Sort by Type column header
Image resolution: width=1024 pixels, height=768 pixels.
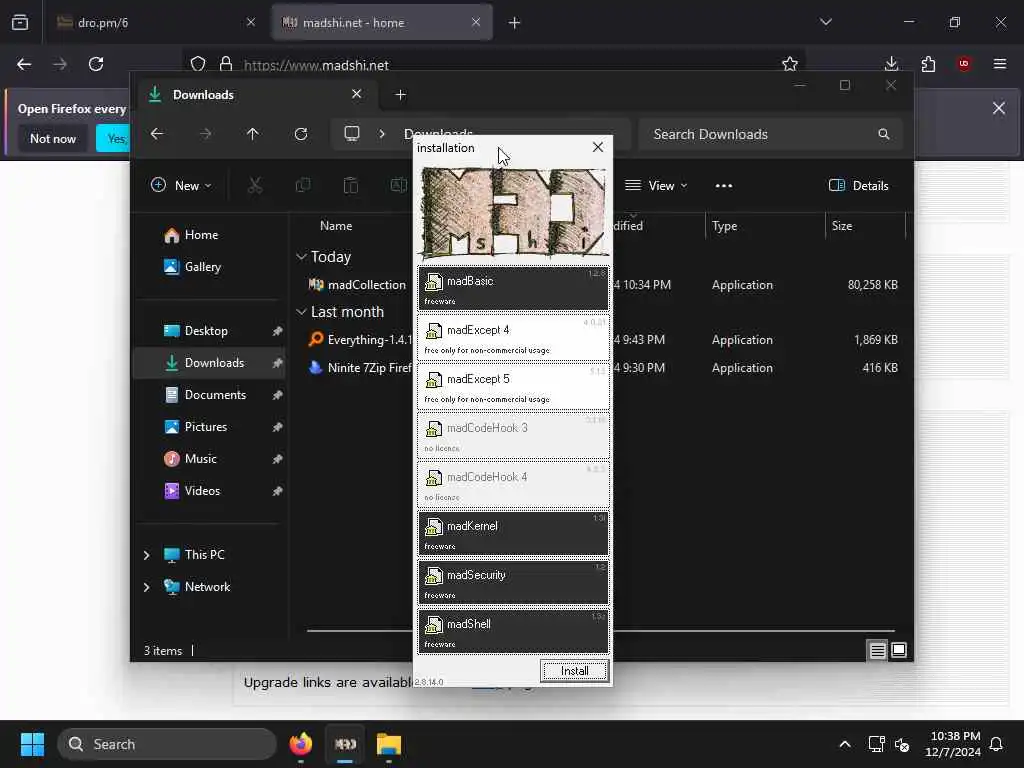point(725,226)
